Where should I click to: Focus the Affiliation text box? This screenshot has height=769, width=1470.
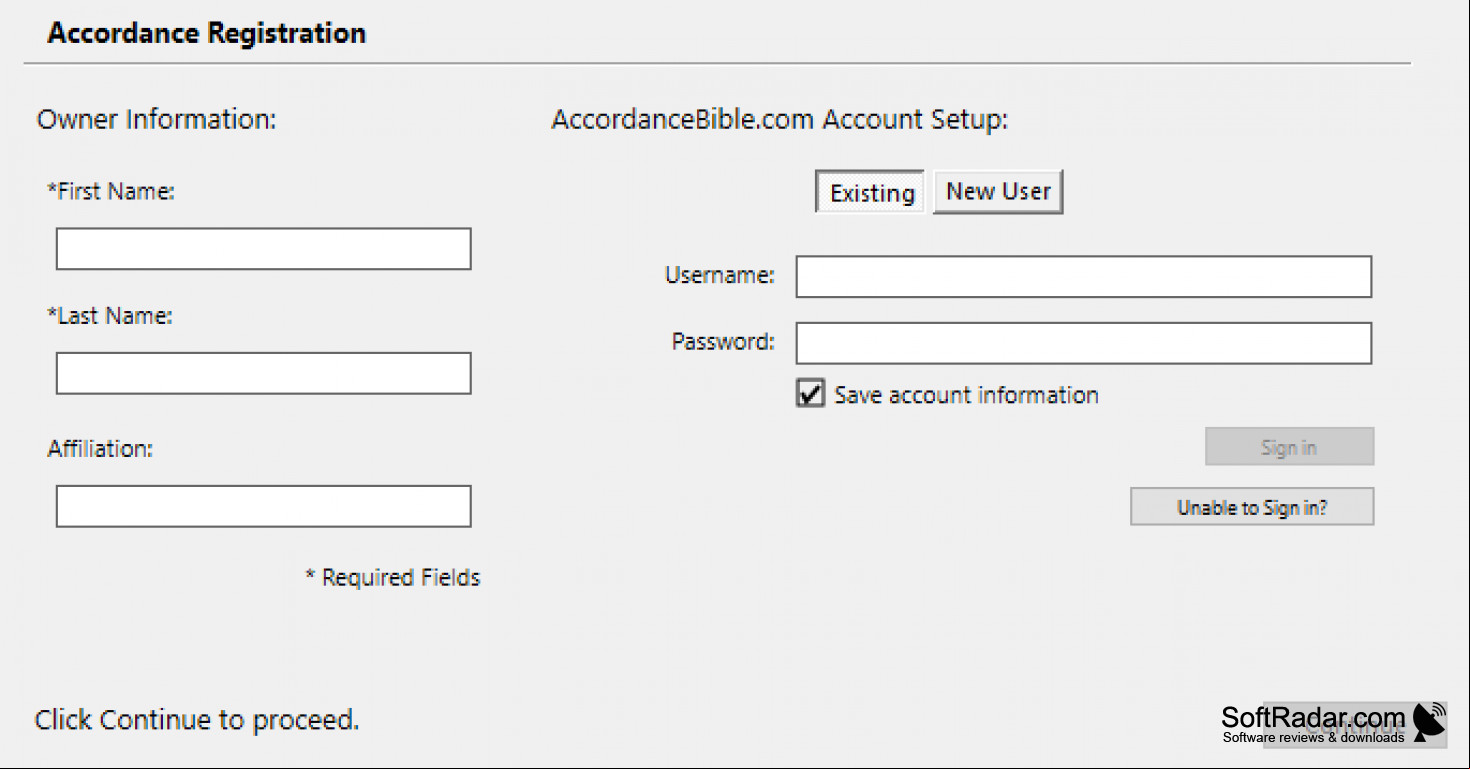click(263, 506)
